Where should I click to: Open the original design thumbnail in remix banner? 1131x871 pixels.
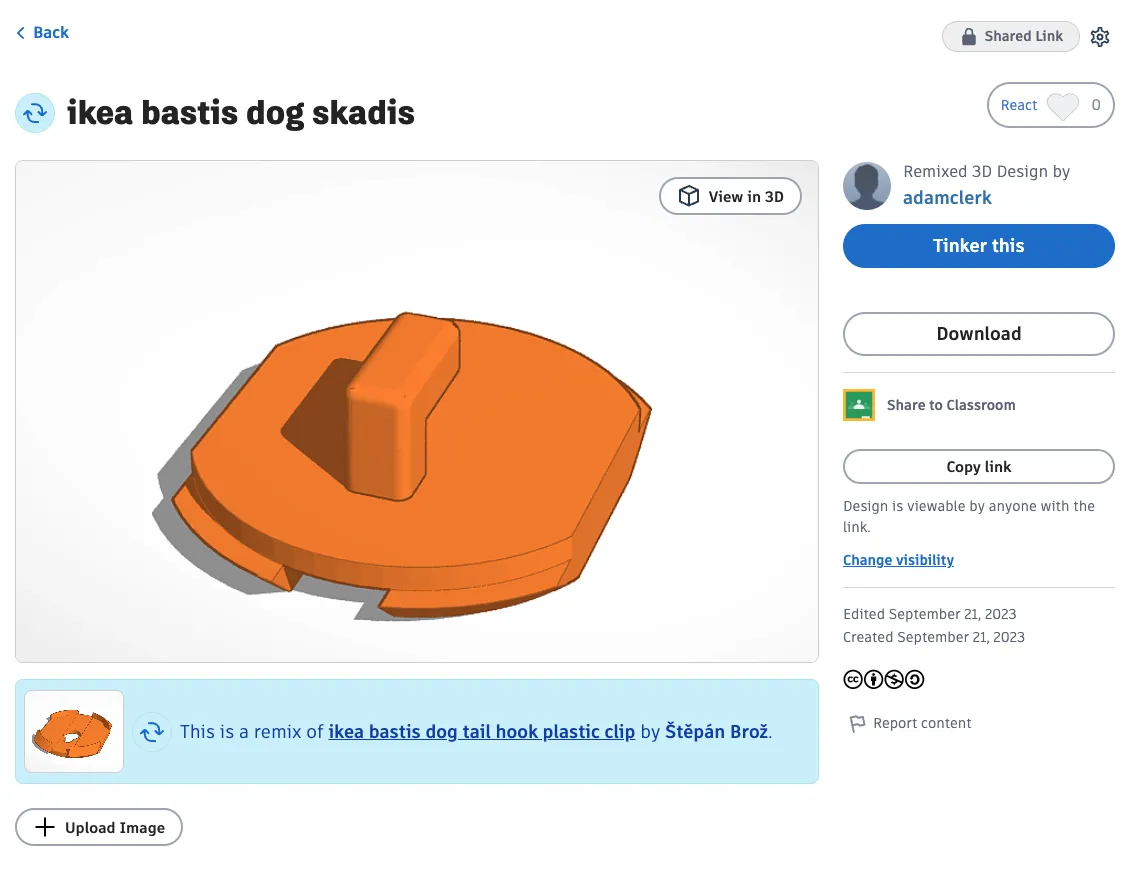74,731
